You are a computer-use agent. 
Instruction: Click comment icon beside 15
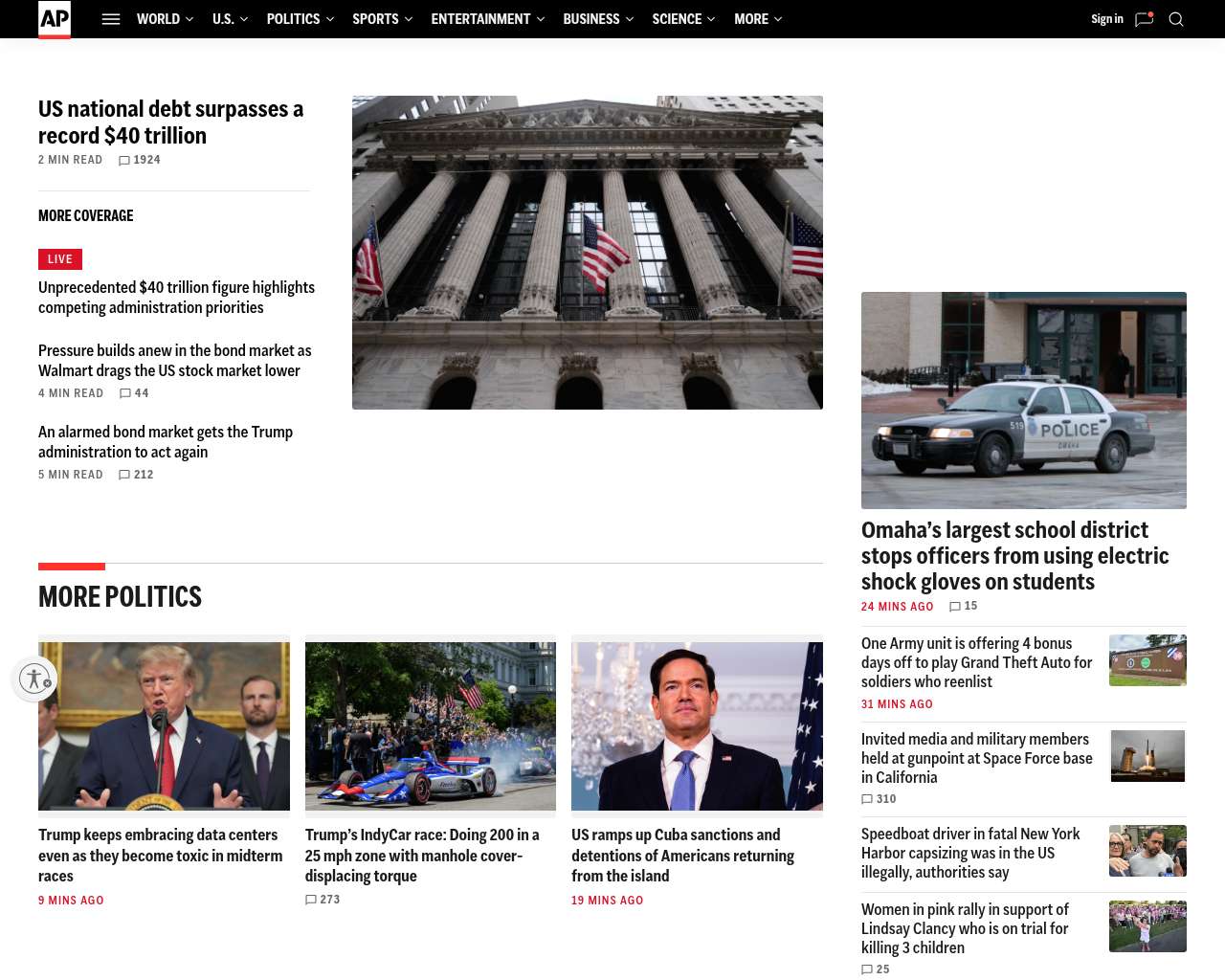(x=955, y=607)
